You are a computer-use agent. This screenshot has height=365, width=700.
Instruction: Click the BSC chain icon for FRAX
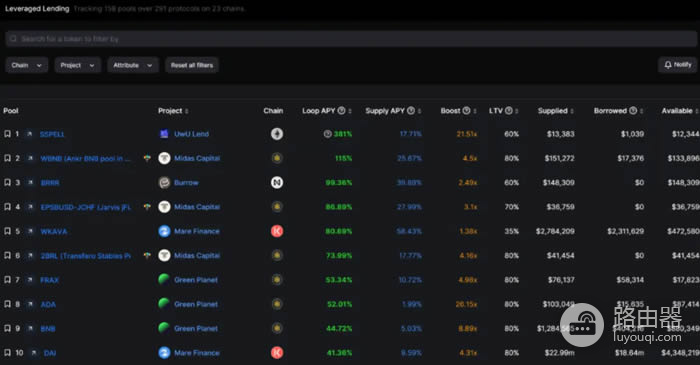[277, 280]
